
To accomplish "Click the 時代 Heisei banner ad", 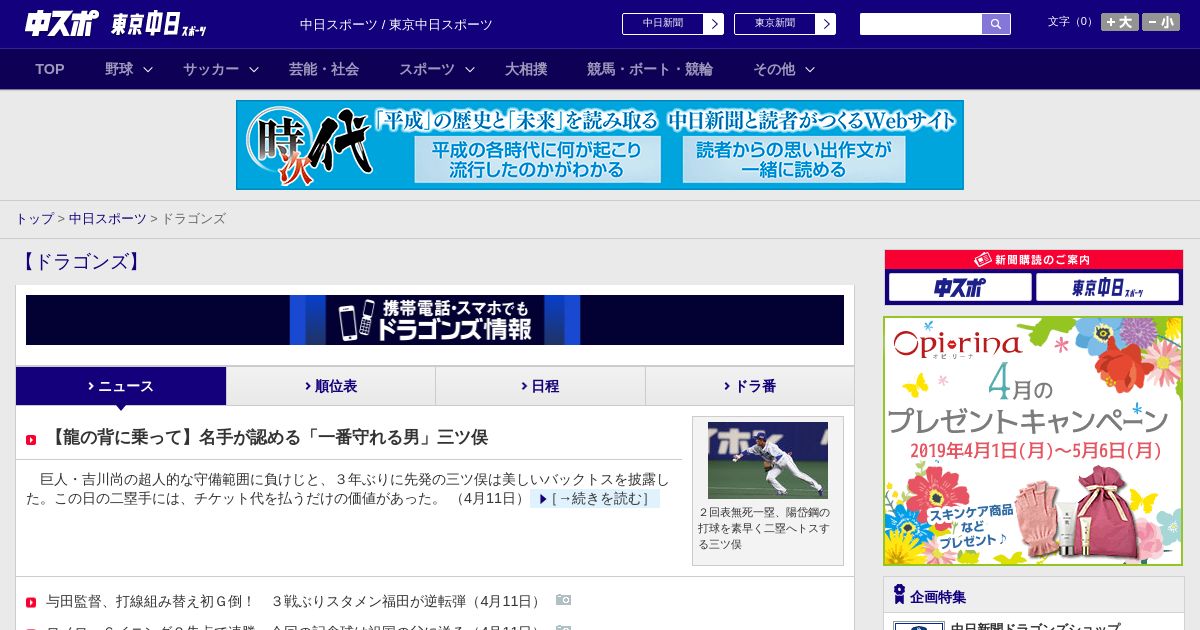I will coord(600,145).
